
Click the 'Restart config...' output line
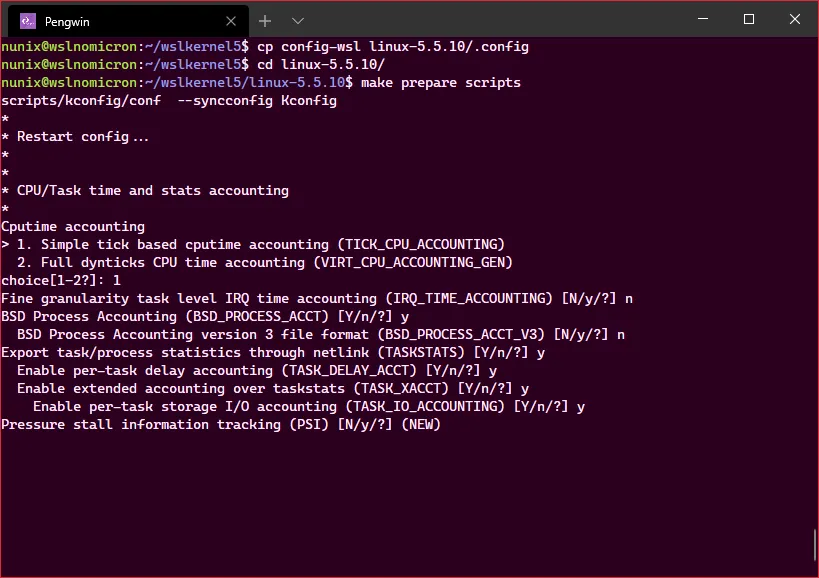click(82, 136)
